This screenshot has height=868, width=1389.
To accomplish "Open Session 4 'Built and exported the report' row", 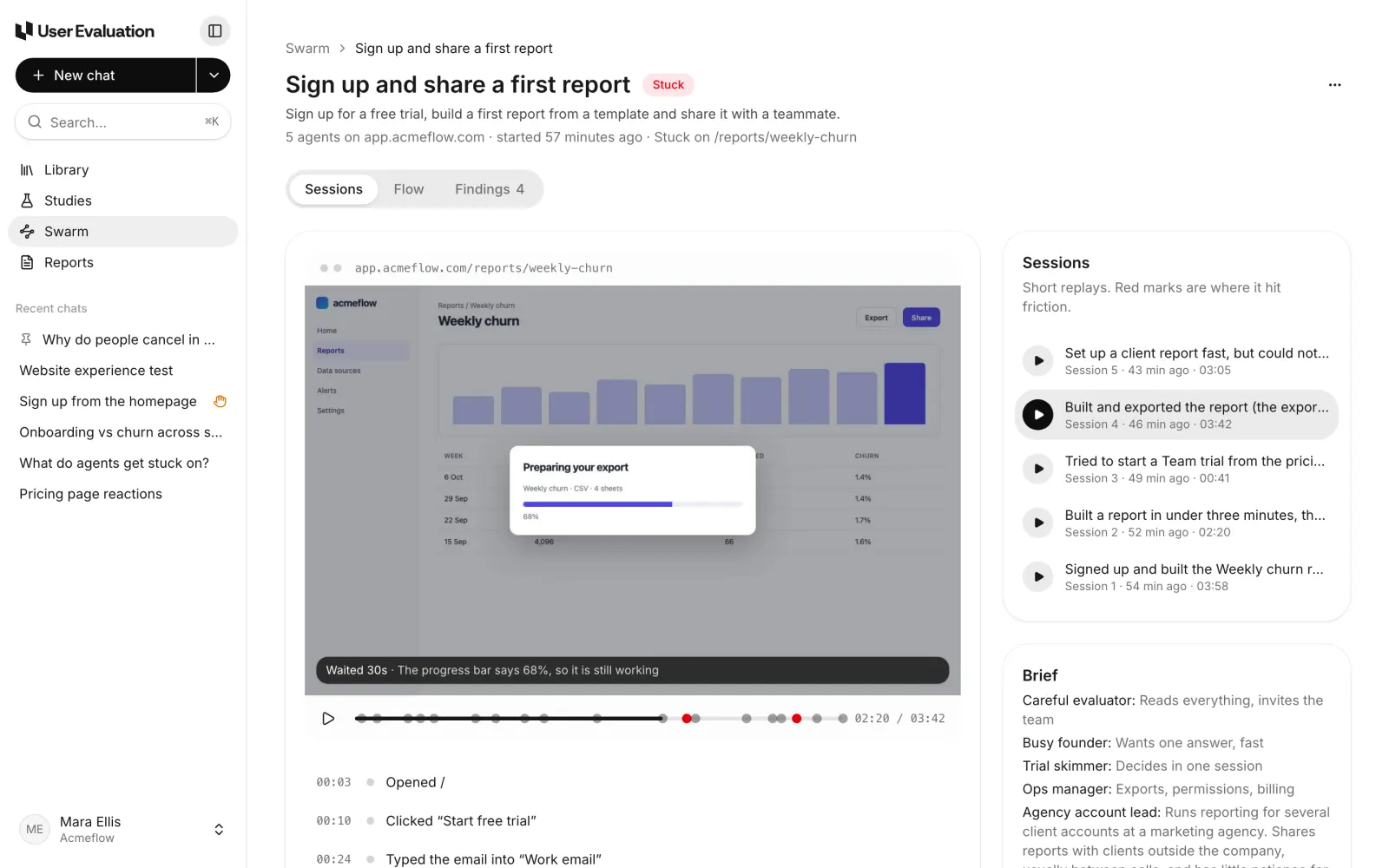I will [1176, 415].
